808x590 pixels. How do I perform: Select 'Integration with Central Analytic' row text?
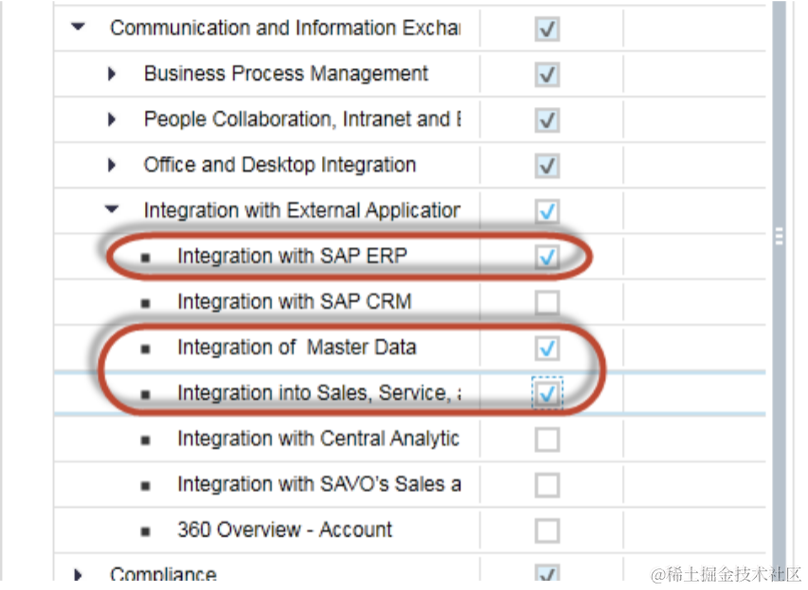point(318,439)
